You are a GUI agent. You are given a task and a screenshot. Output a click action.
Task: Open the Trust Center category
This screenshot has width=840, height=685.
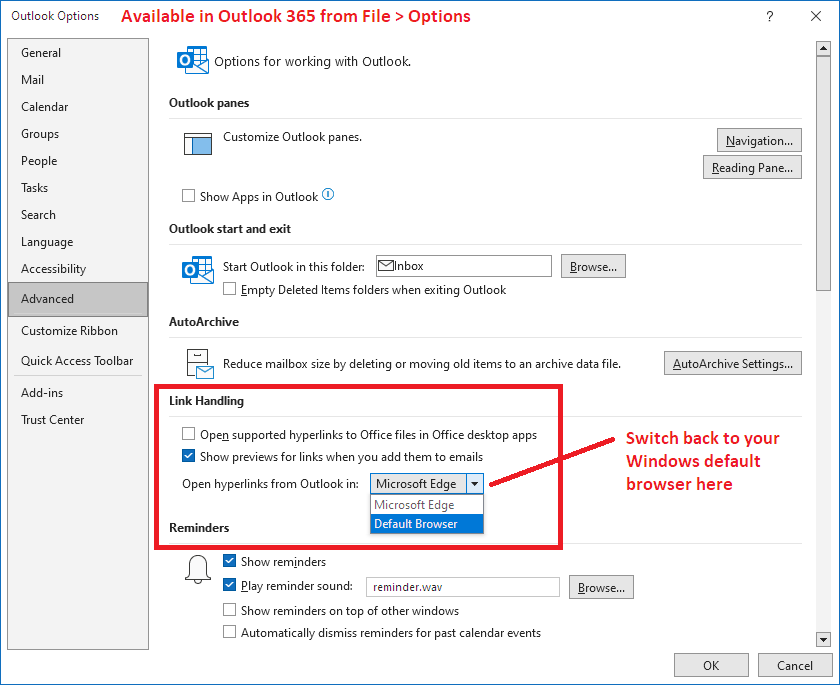[53, 420]
